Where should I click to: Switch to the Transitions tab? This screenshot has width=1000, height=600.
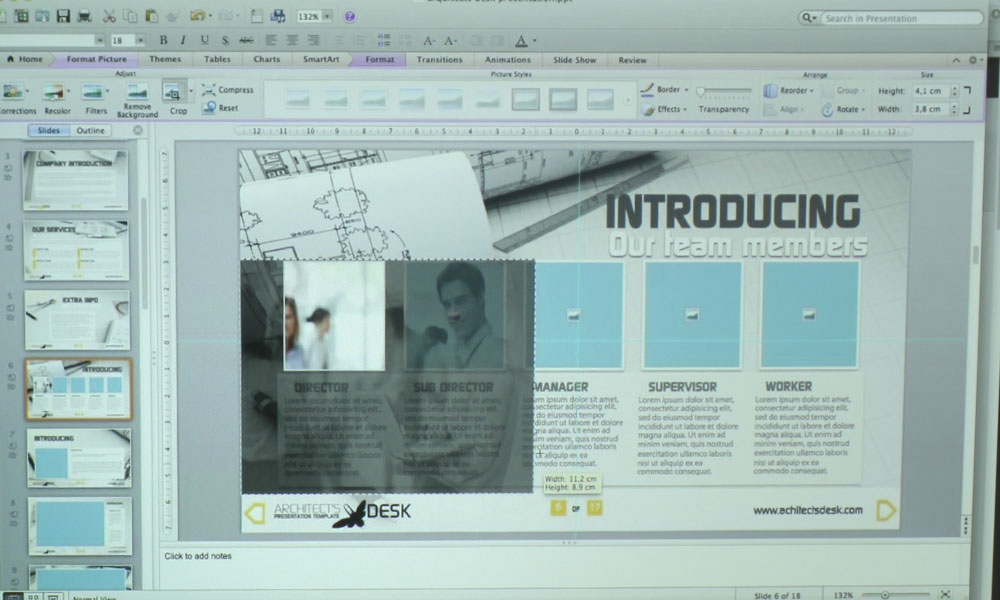439,60
